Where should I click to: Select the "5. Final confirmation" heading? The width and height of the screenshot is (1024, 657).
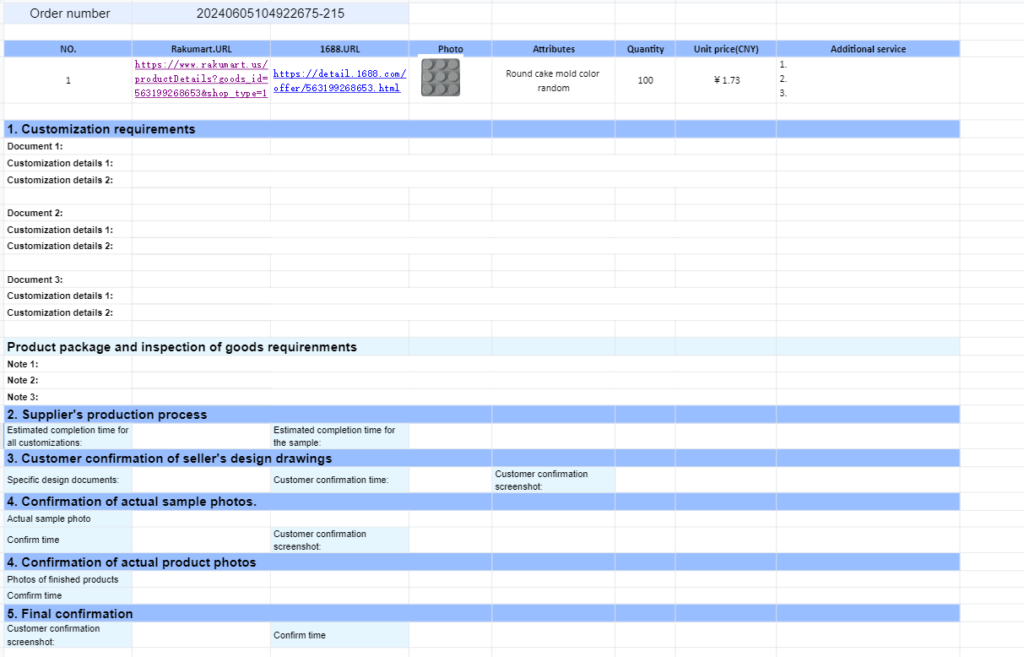point(70,614)
